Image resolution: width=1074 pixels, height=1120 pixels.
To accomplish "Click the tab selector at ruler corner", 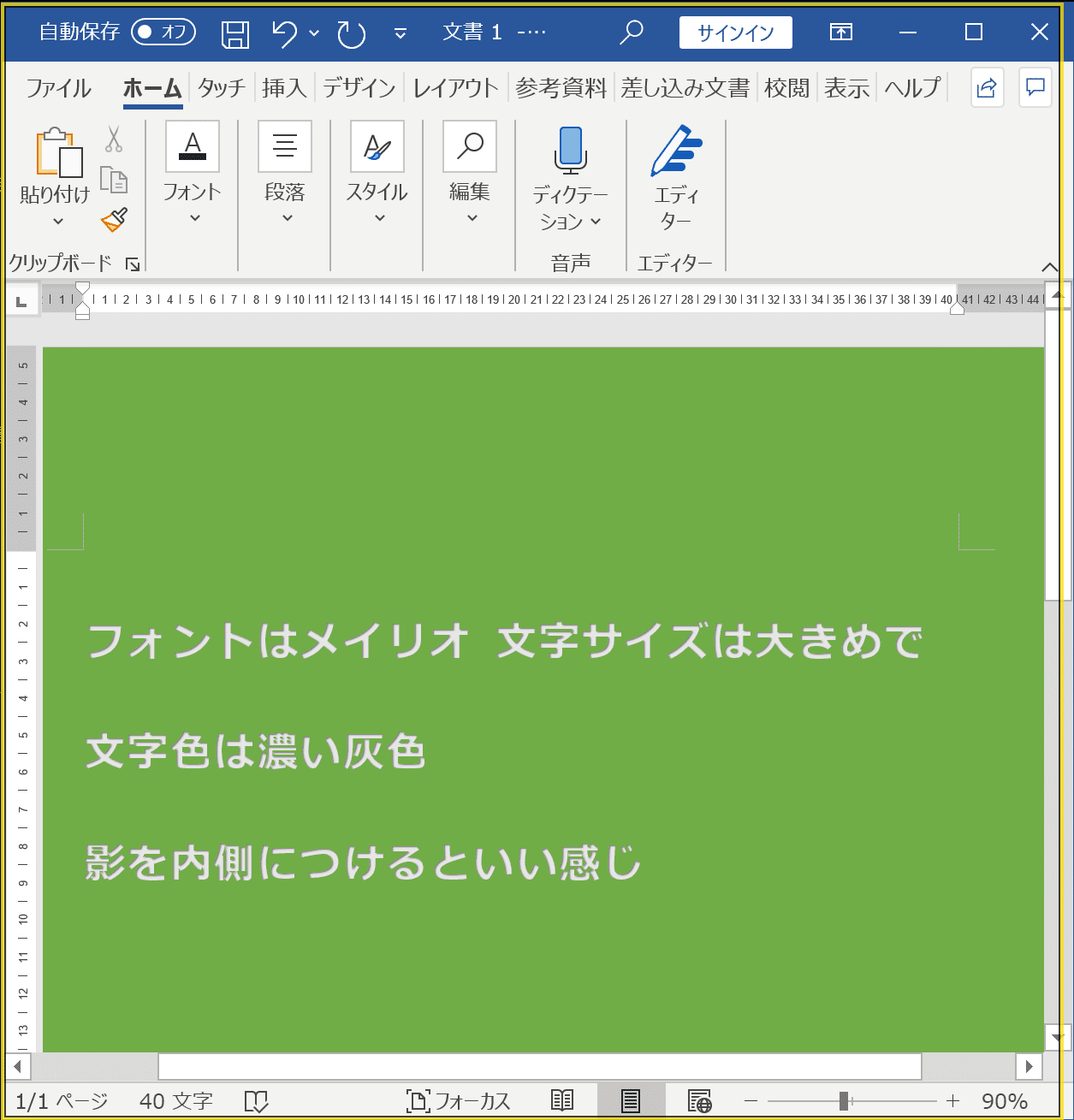I will pos(22,300).
